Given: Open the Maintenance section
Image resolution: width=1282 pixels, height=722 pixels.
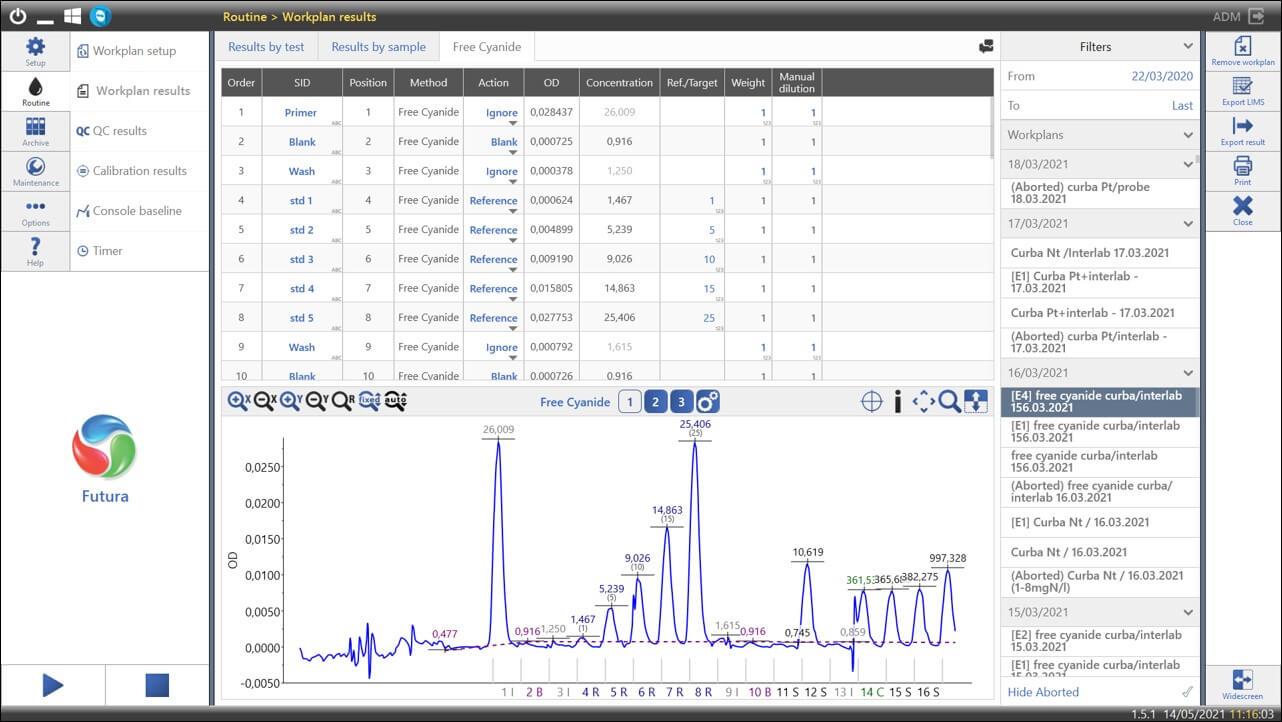Looking at the screenshot, I should coord(35,171).
